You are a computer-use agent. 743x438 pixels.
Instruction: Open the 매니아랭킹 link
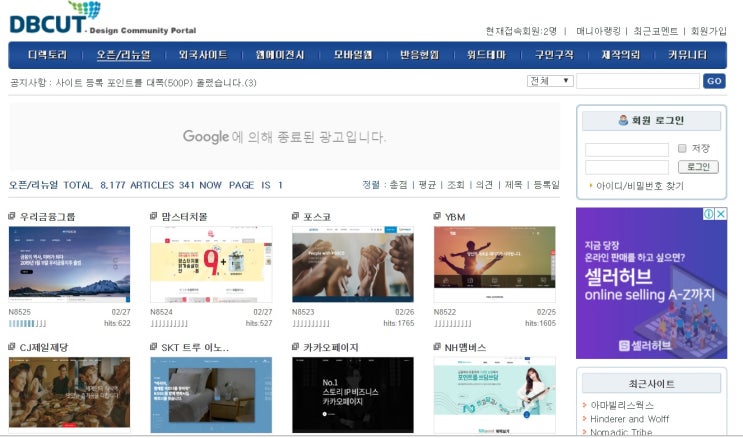click(x=598, y=31)
